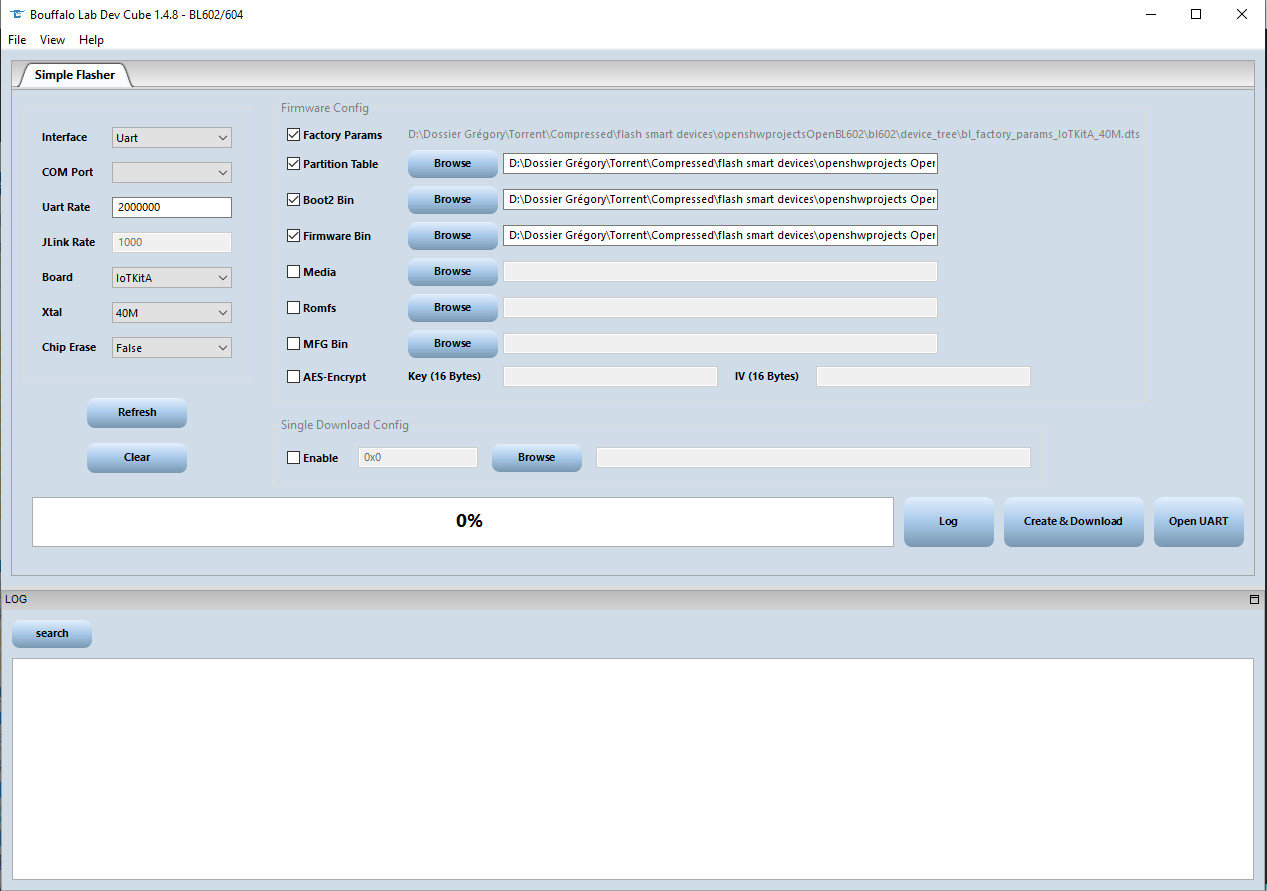Click the Open UART button
The width and height of the screenshot is (1267, 891).
1199,522
